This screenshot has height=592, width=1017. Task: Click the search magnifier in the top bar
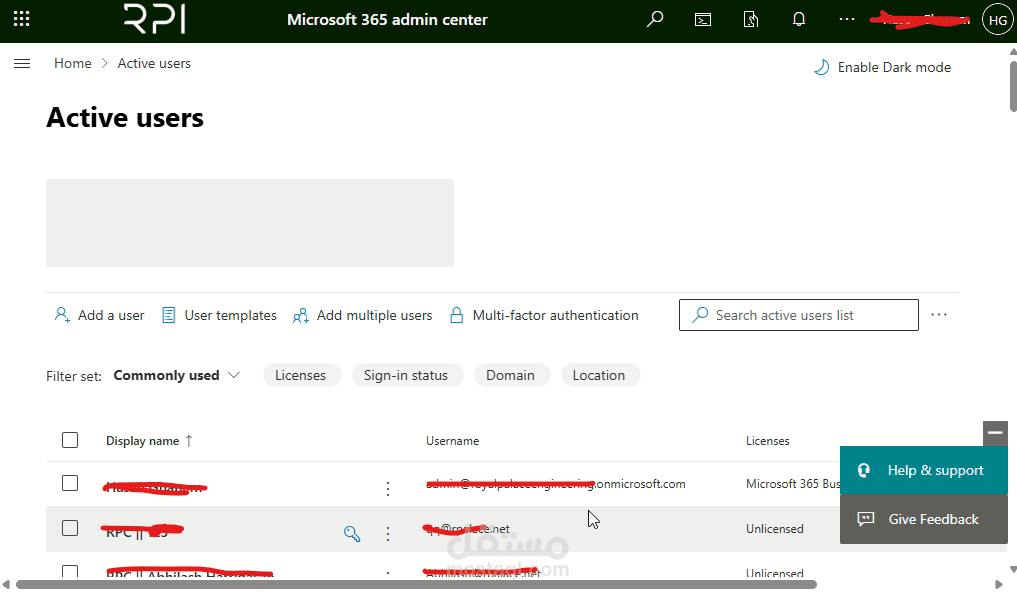pos(654,19)
